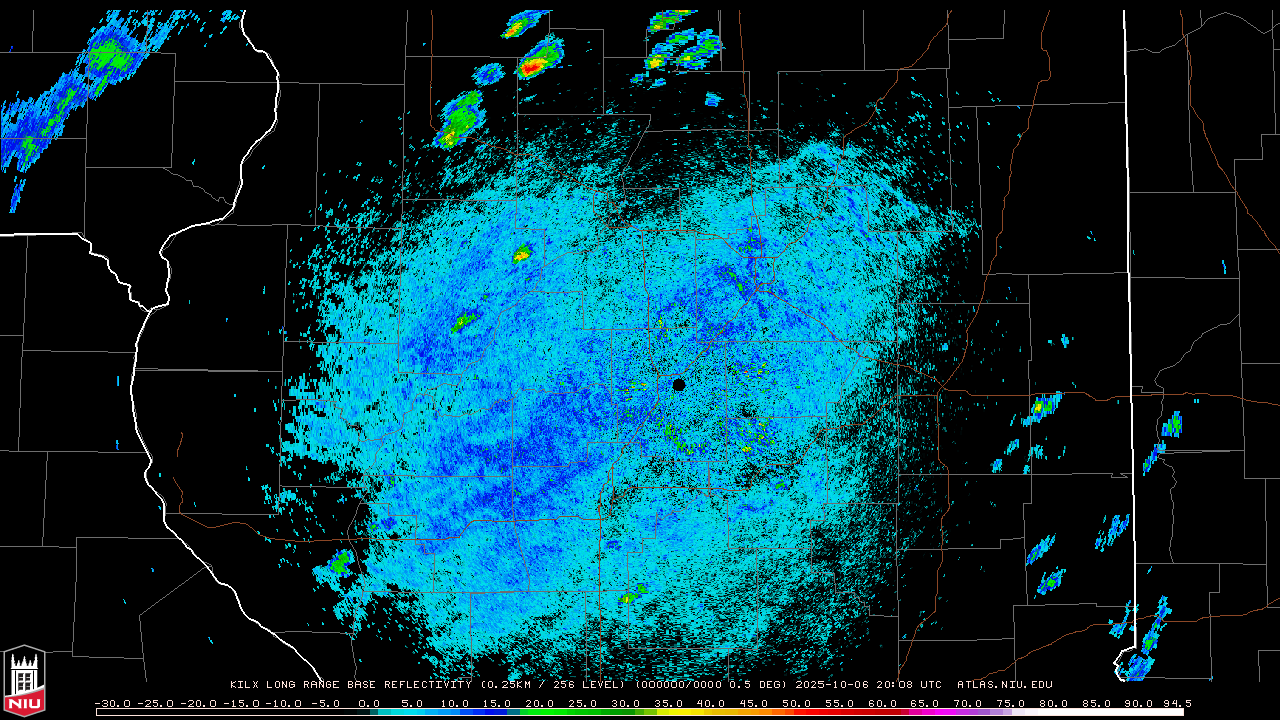Click the '20.0' label on the reflectivity scale
Viewport: 1280px width, 720px height.
[x=540, y=703]
